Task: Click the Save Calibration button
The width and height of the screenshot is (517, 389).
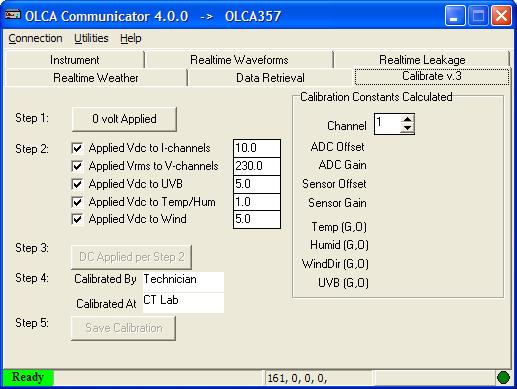Action: [124, 328]
